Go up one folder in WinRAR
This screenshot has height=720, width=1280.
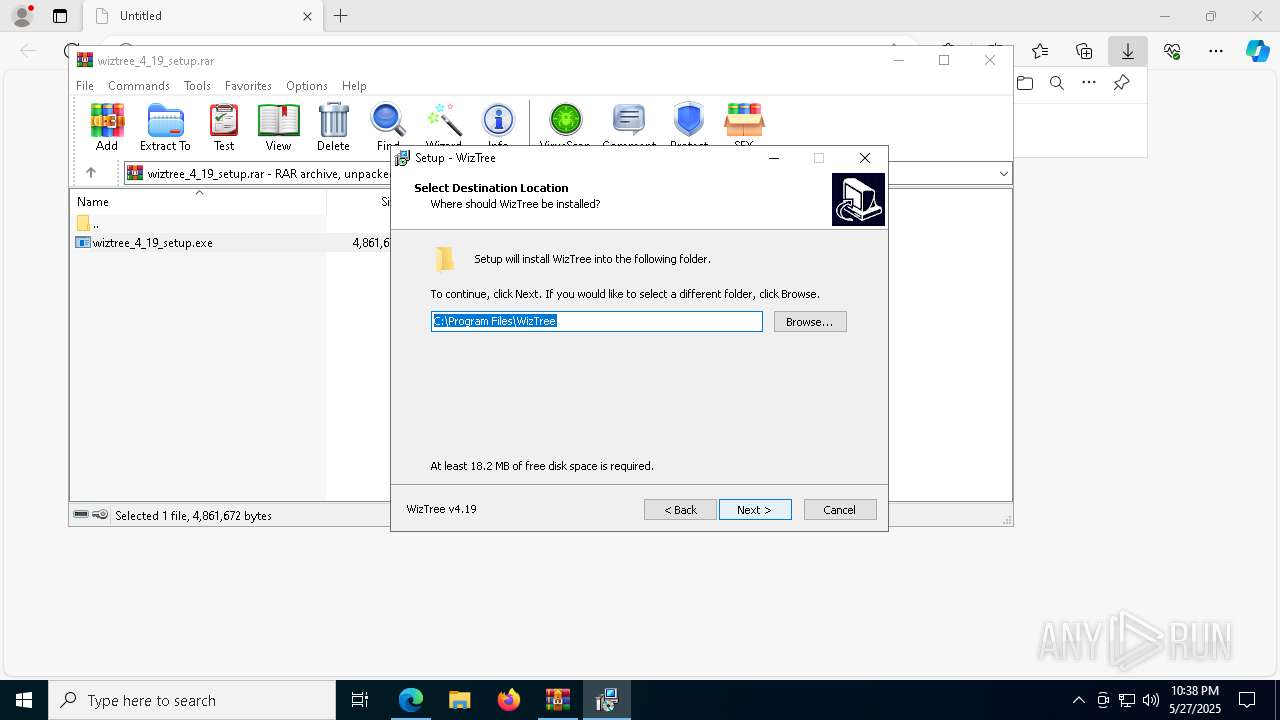(91, 173)
